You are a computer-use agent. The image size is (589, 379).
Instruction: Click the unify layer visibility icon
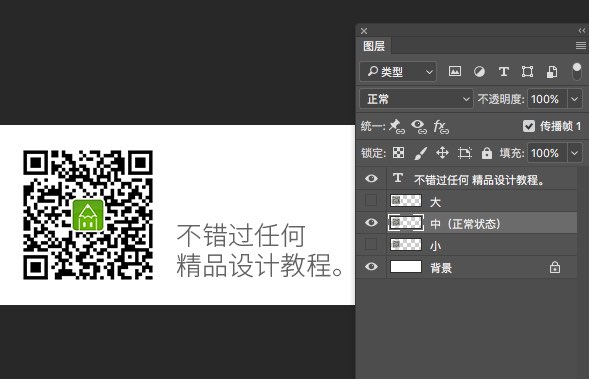(x=418, y=127)
